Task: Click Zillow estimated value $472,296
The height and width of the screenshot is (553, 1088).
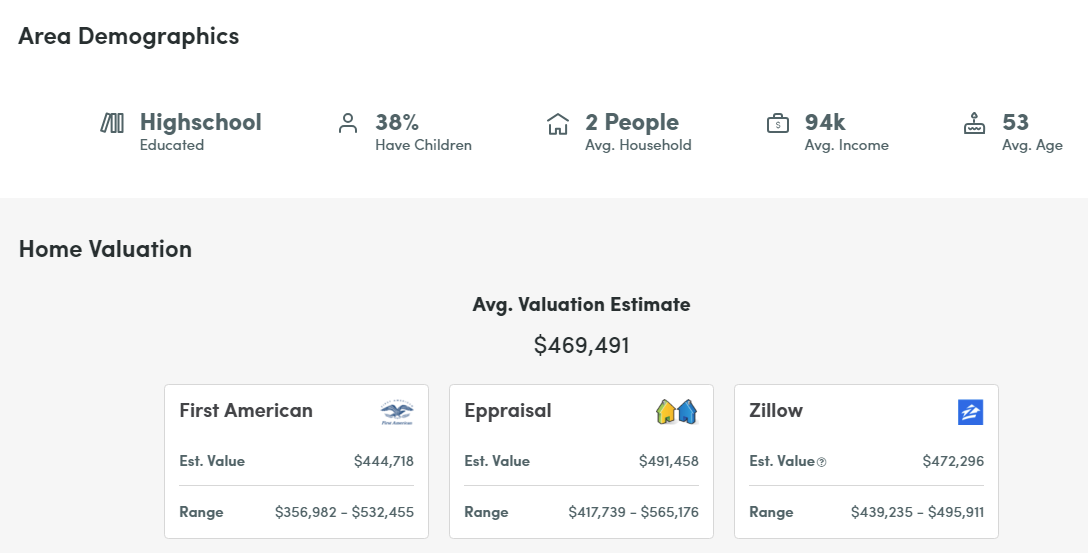Action: [x=953, y=461]
